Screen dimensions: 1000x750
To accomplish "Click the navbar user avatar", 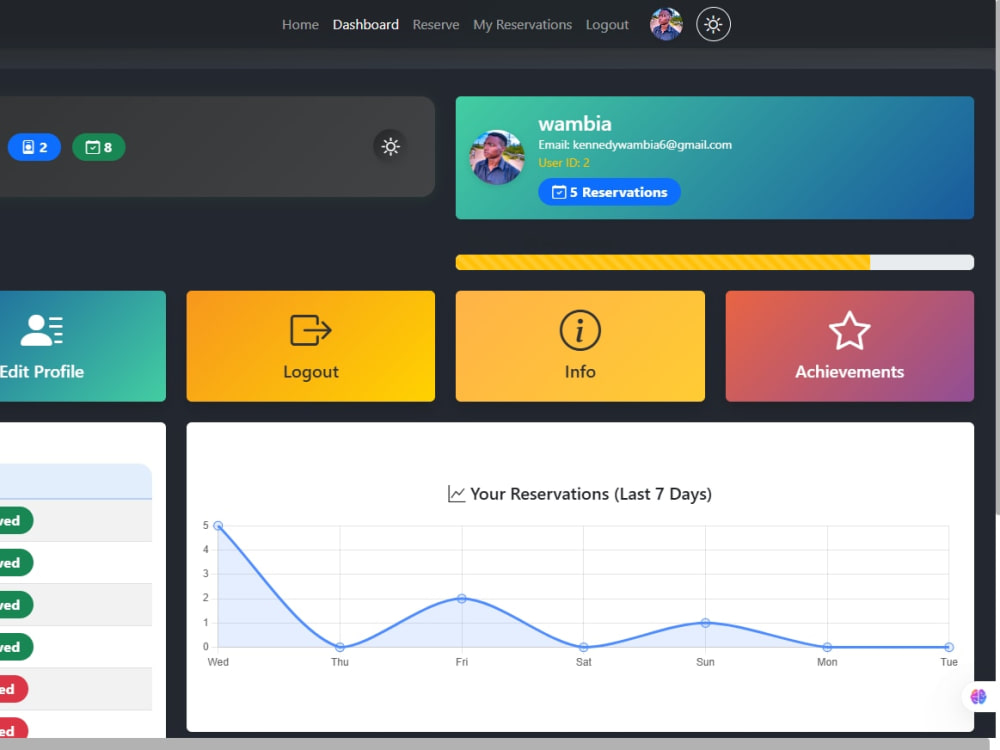I will [x=666, y=24].
